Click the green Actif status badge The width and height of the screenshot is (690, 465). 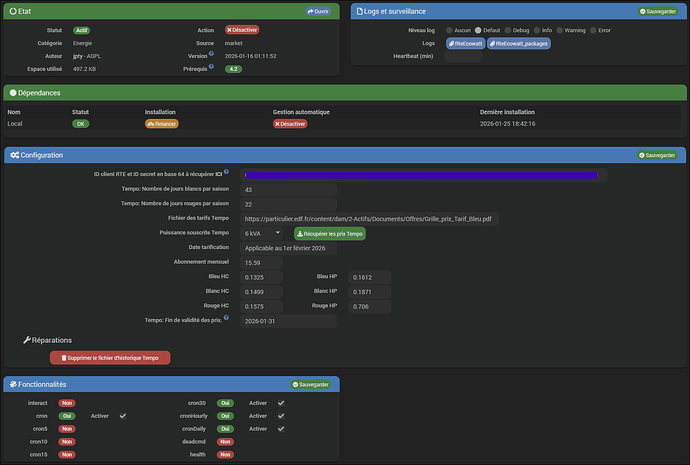81,30
